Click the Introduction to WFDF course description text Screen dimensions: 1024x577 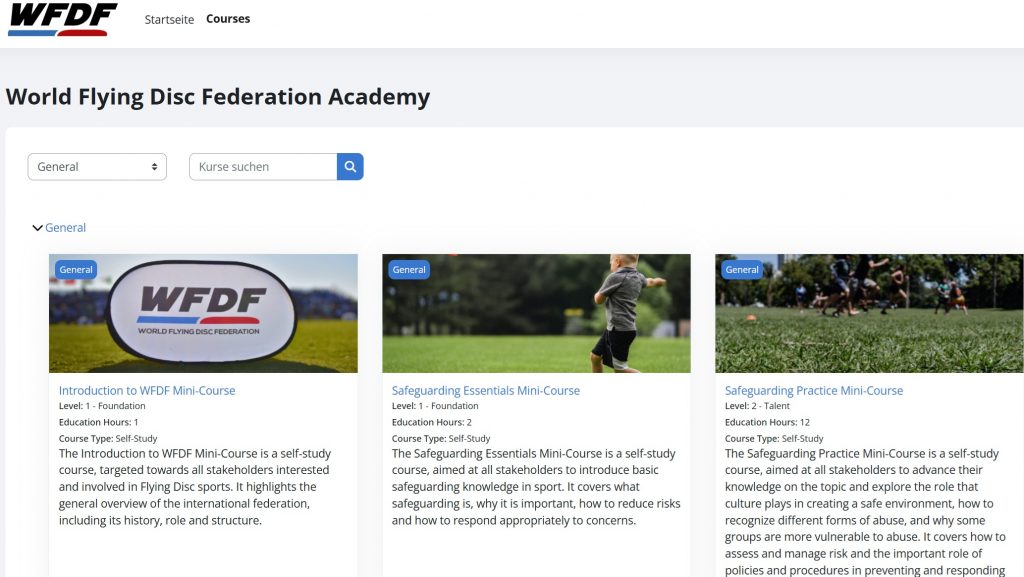pos(195,487)
